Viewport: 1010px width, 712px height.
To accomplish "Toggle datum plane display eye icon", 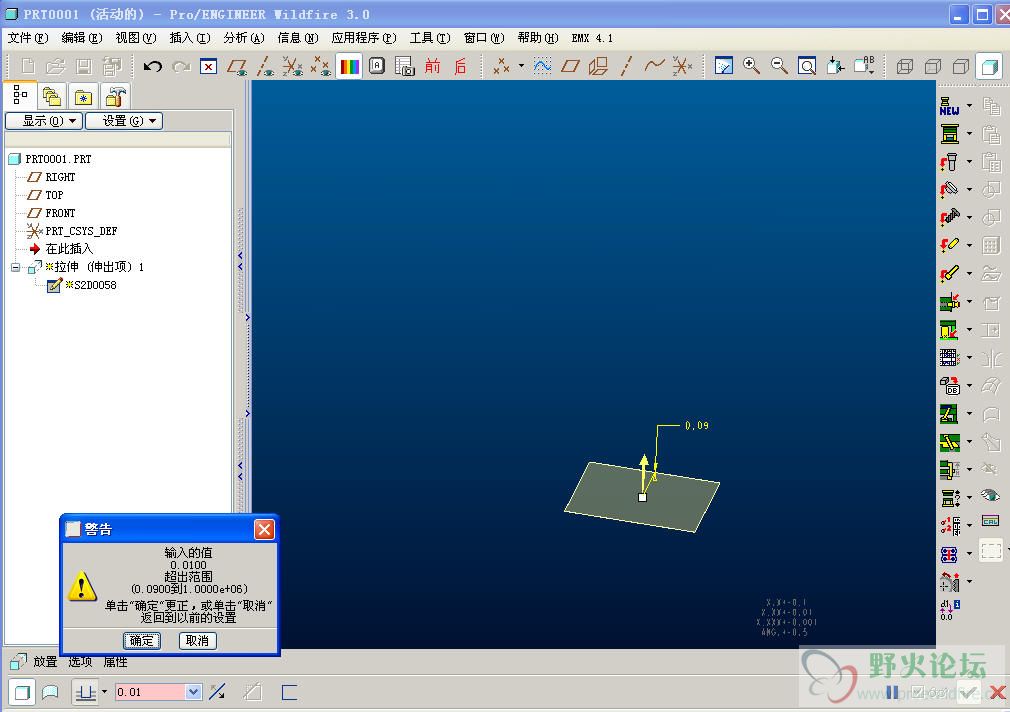I will pyautogui.click(x=237, y=66).
